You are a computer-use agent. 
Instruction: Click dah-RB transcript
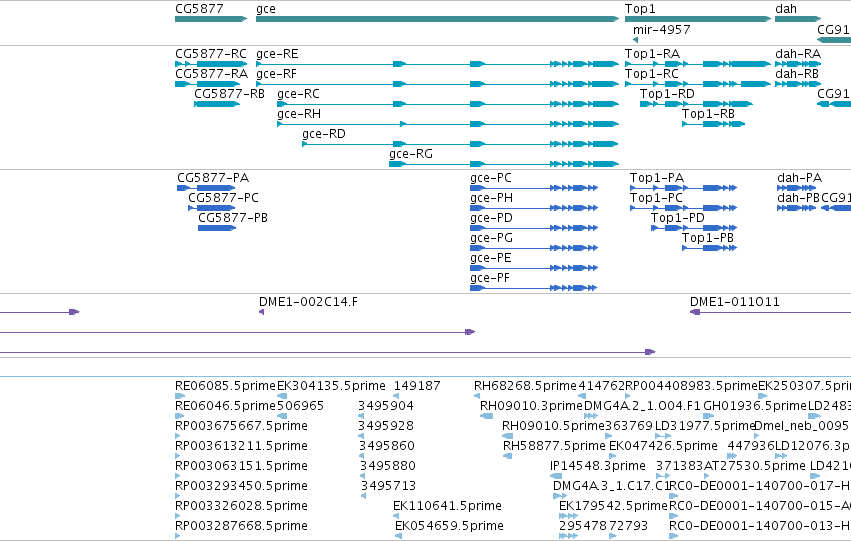798,84
